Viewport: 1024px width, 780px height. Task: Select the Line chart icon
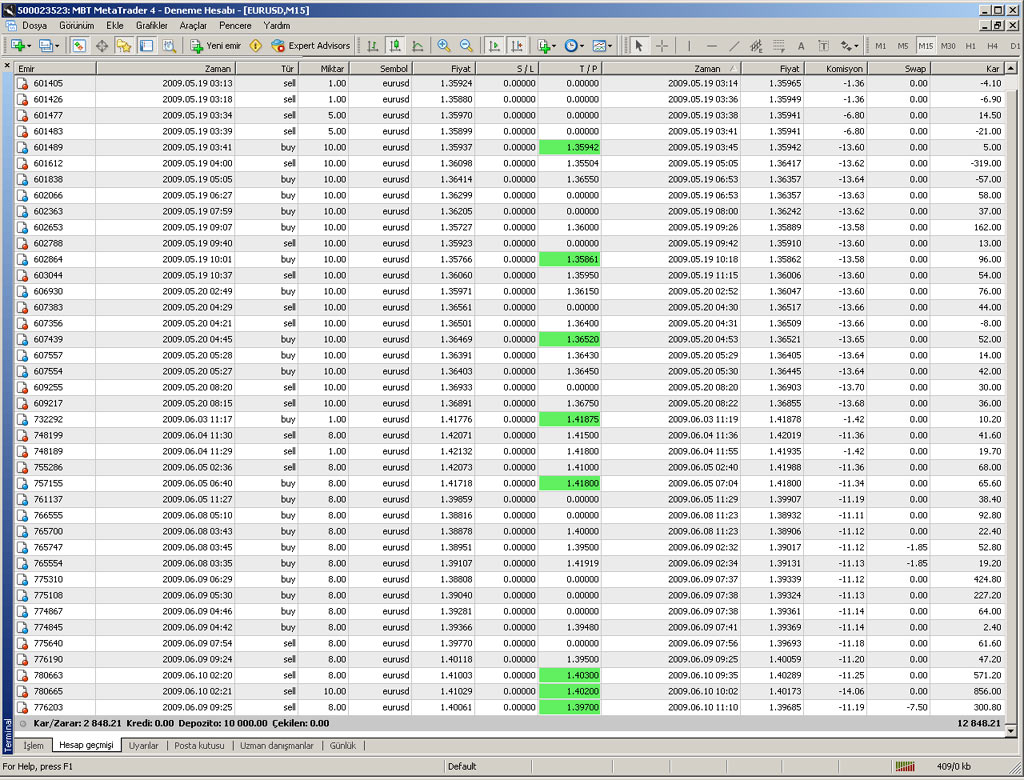pos(416,46)
